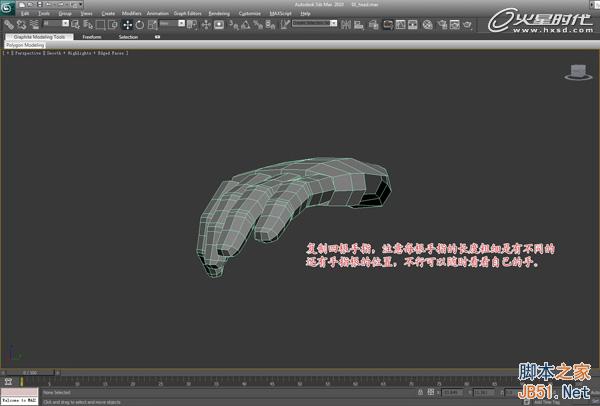600x406 pixels.
Task: Open the Tools menu
Action: click(44, 13)
